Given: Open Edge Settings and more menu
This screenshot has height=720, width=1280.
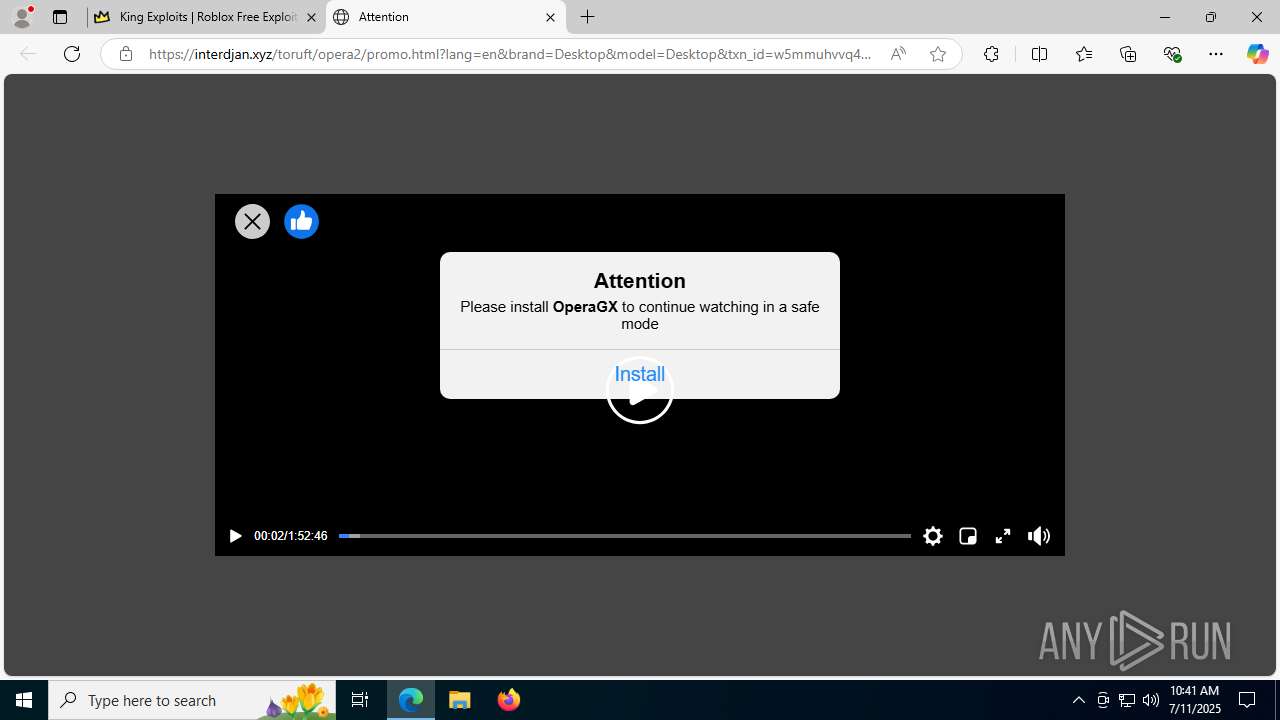Looking at the screenshot, I should click(1216, 54).
